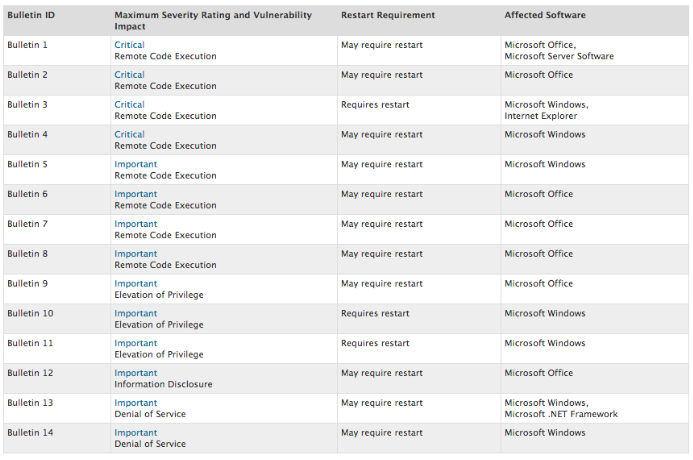The height and width of the screenshot is (460, 693).
Task: Select the Bulletin 12 ID cell
Action: [57, 379]
